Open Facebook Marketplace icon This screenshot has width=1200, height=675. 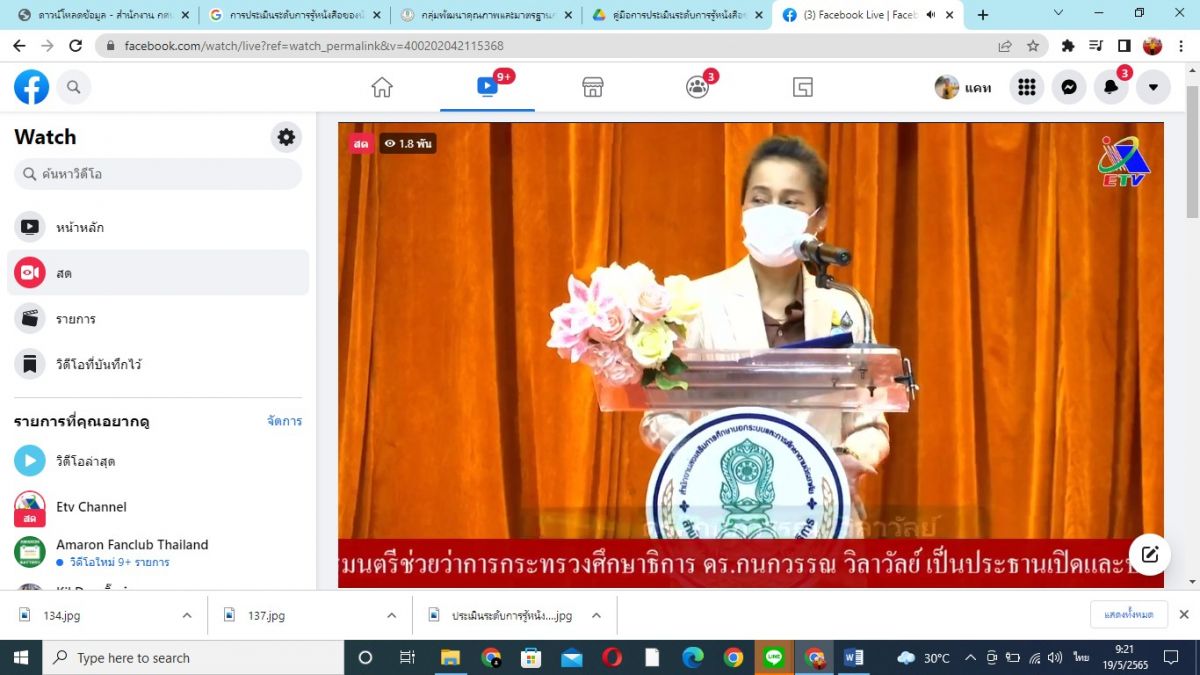tap(593, 87)
